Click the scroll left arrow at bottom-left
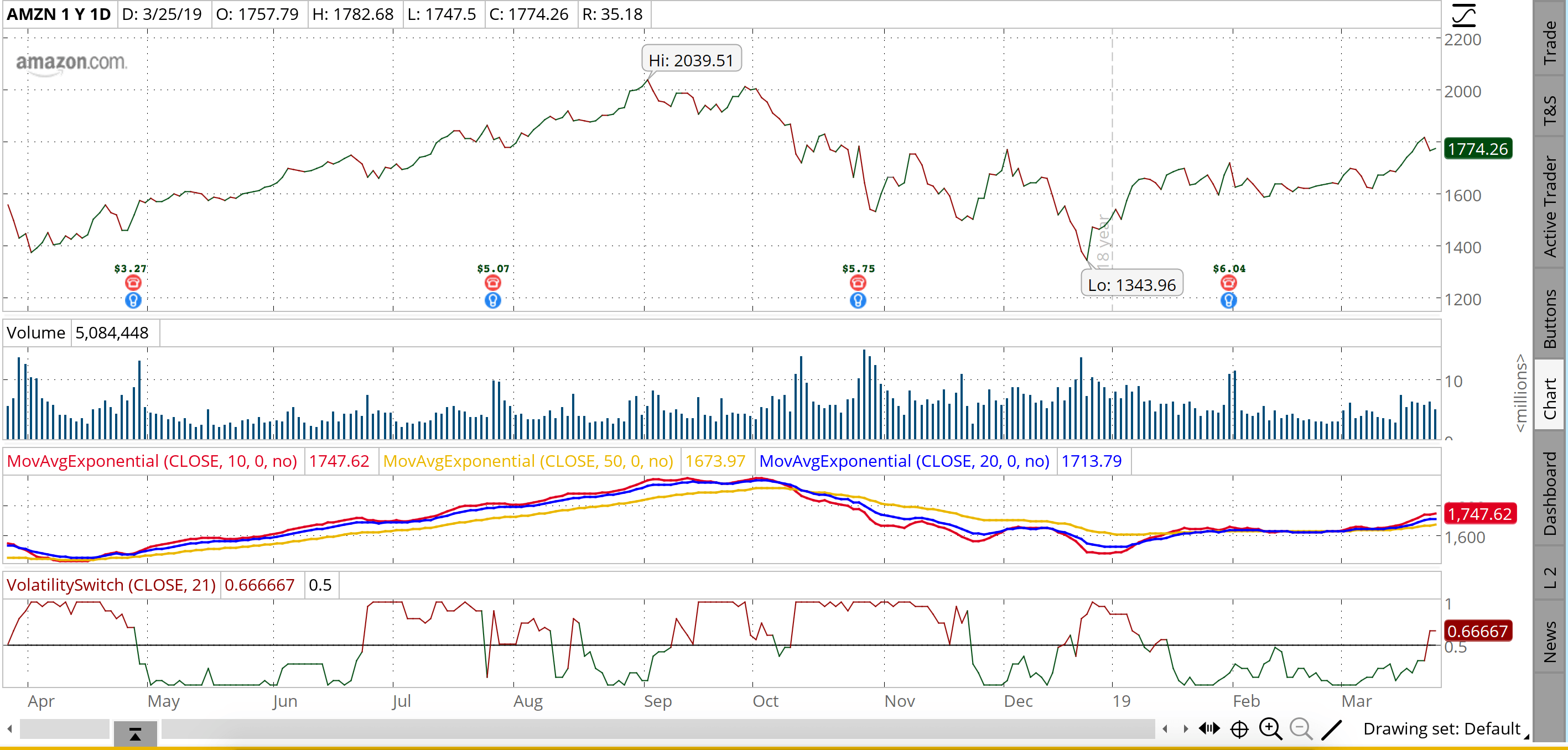1568x750 pixels. tap(10, 729)
